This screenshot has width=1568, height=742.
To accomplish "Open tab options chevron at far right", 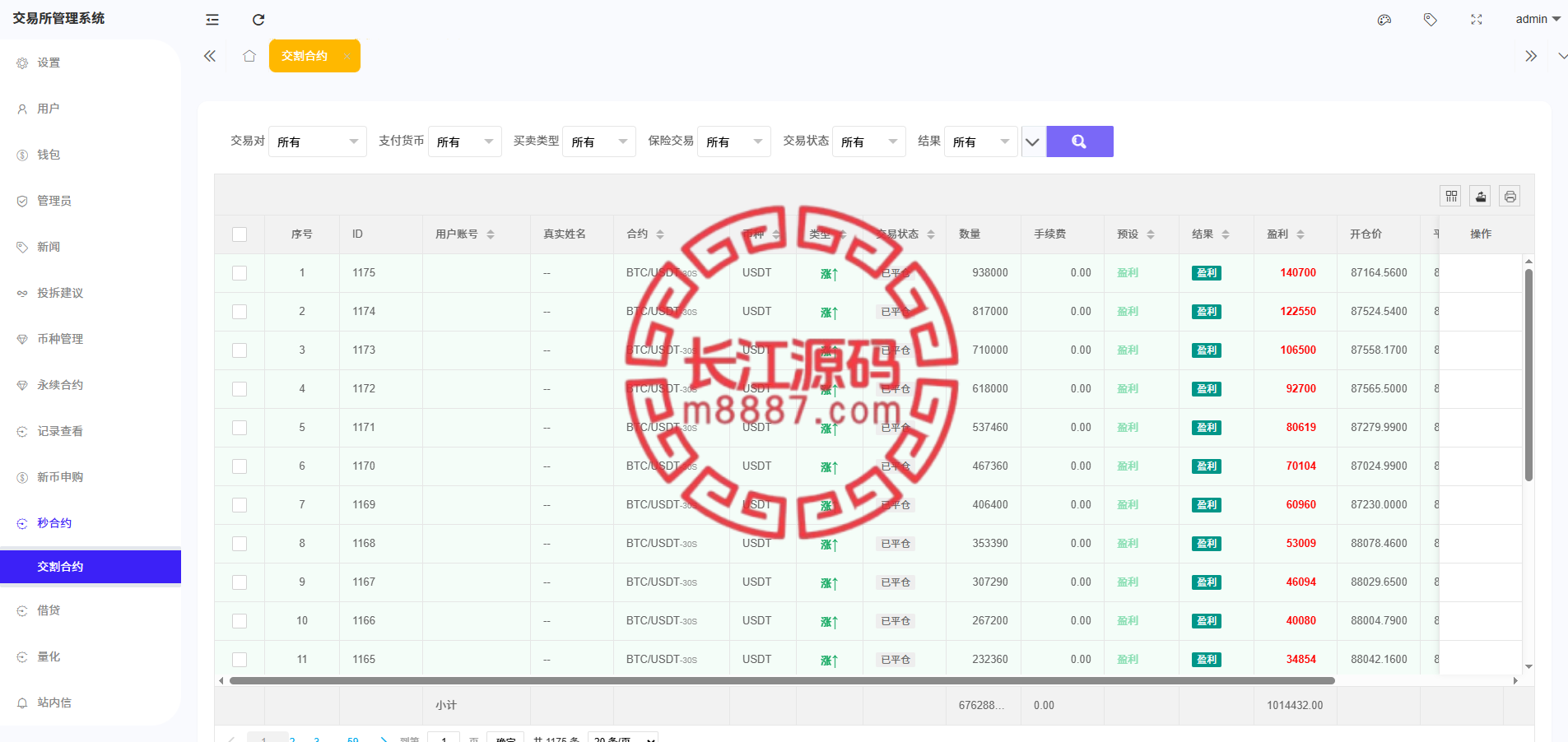I will point(1561,56).
